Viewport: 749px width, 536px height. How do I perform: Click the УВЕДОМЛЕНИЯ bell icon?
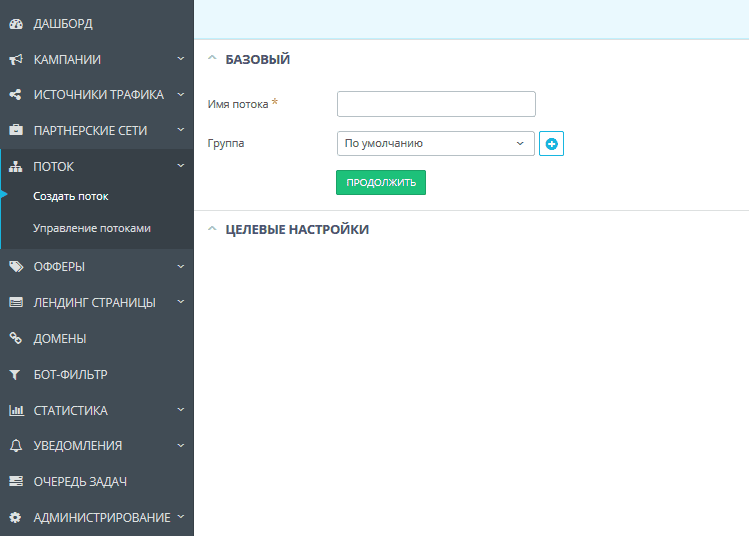[x=16, y=446]
